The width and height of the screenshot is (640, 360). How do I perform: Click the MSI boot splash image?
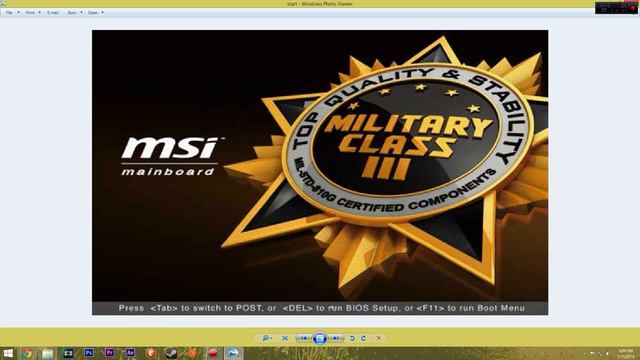pos(320,172)
